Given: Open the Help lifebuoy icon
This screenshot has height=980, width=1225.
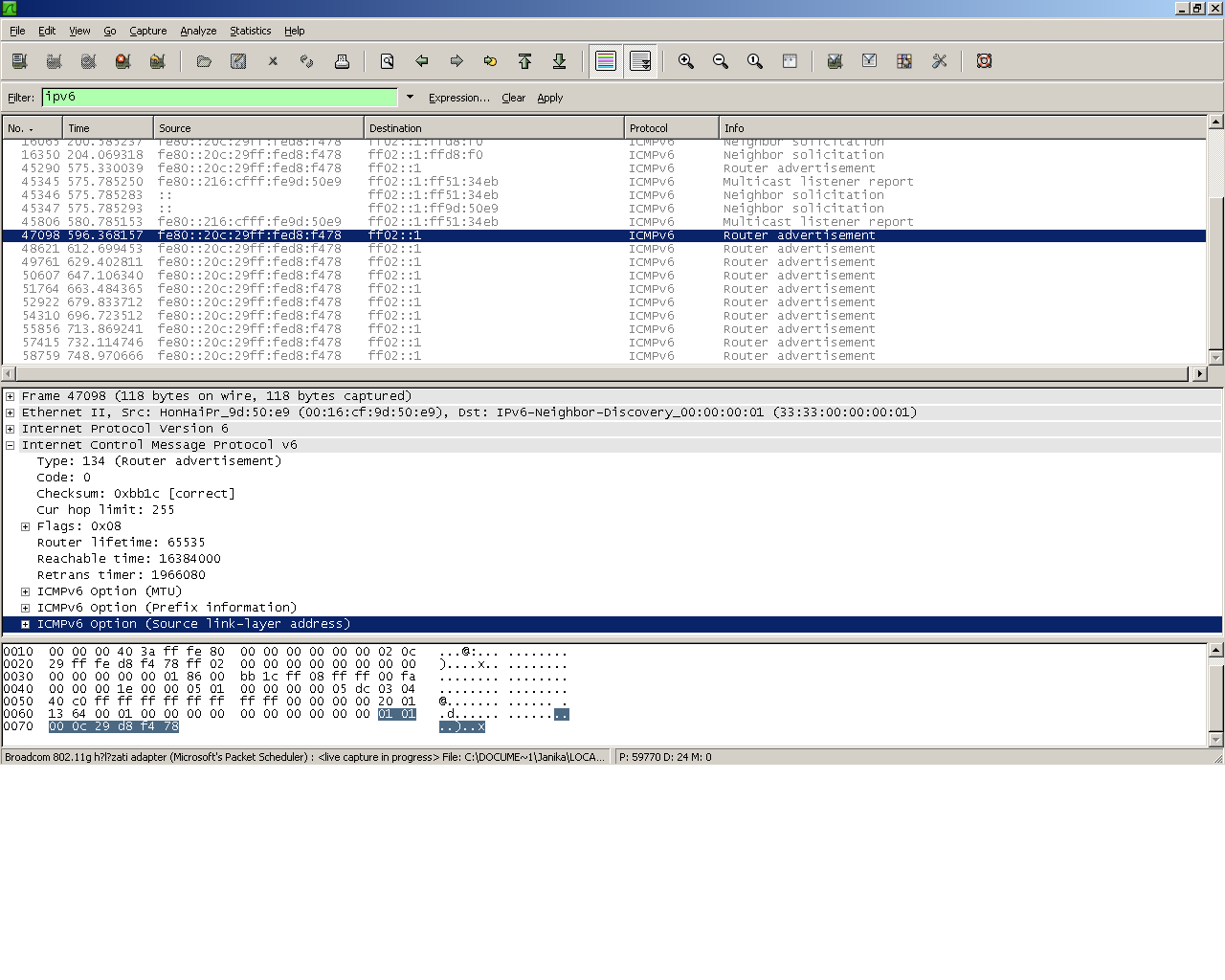Looking at the screenshot, I should click(x=984, y=61).
